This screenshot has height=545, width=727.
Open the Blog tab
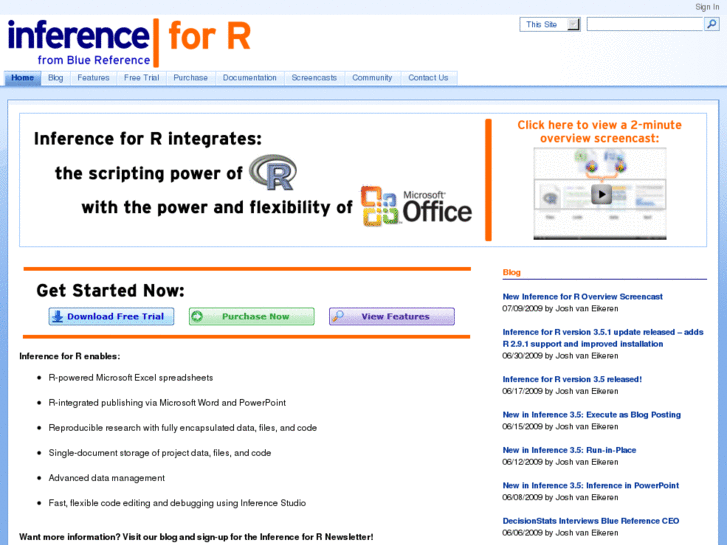(x=56, y=78)
